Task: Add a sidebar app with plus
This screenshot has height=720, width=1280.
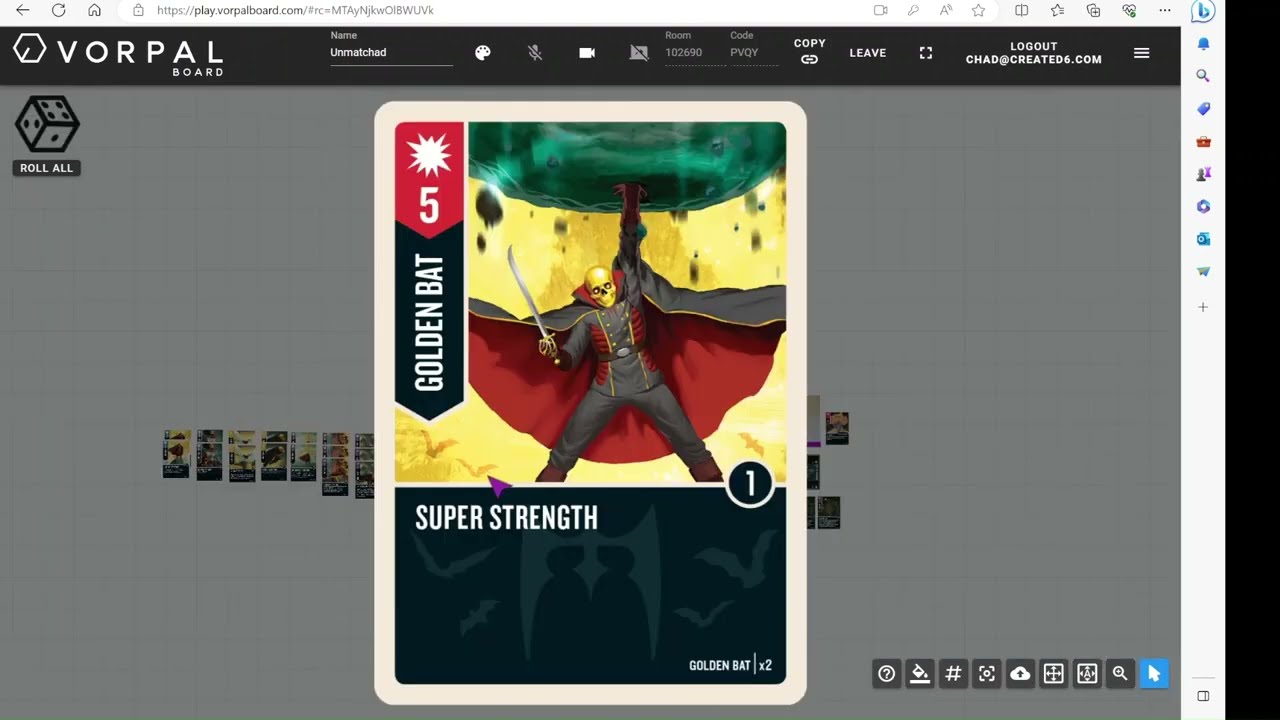Action: pos(1203,307)
